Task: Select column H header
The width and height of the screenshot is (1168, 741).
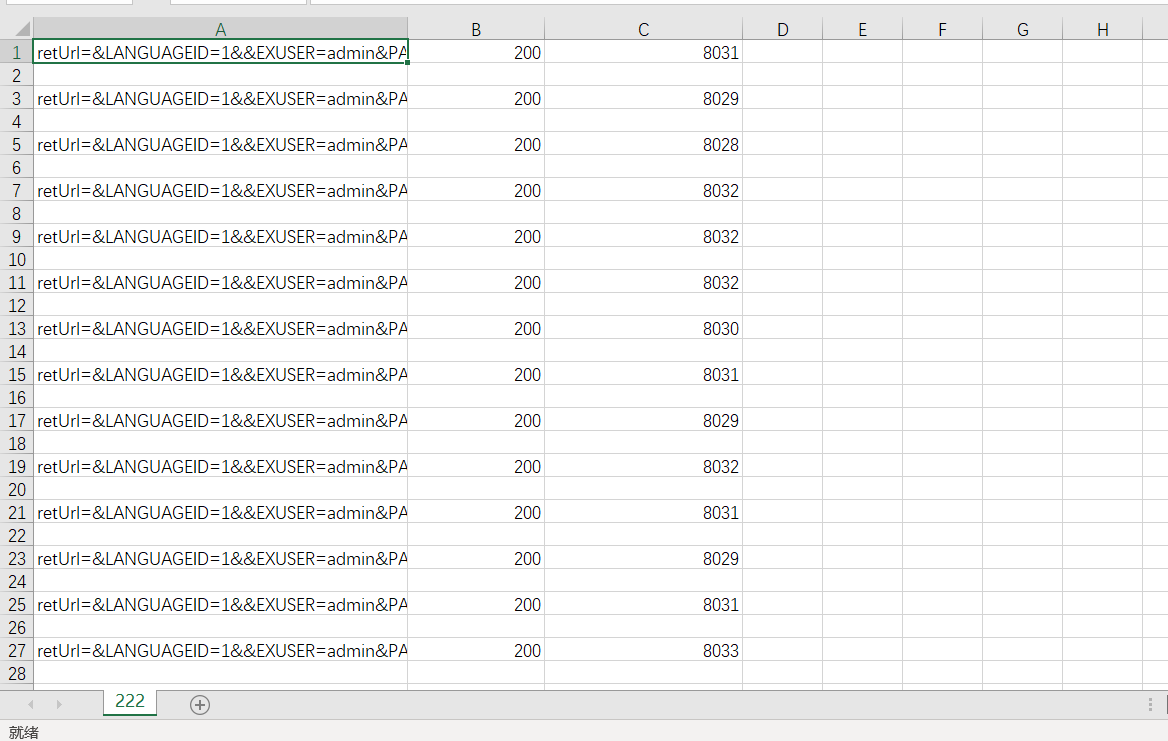Action: pyautogui.click(x=1102, y=30)
